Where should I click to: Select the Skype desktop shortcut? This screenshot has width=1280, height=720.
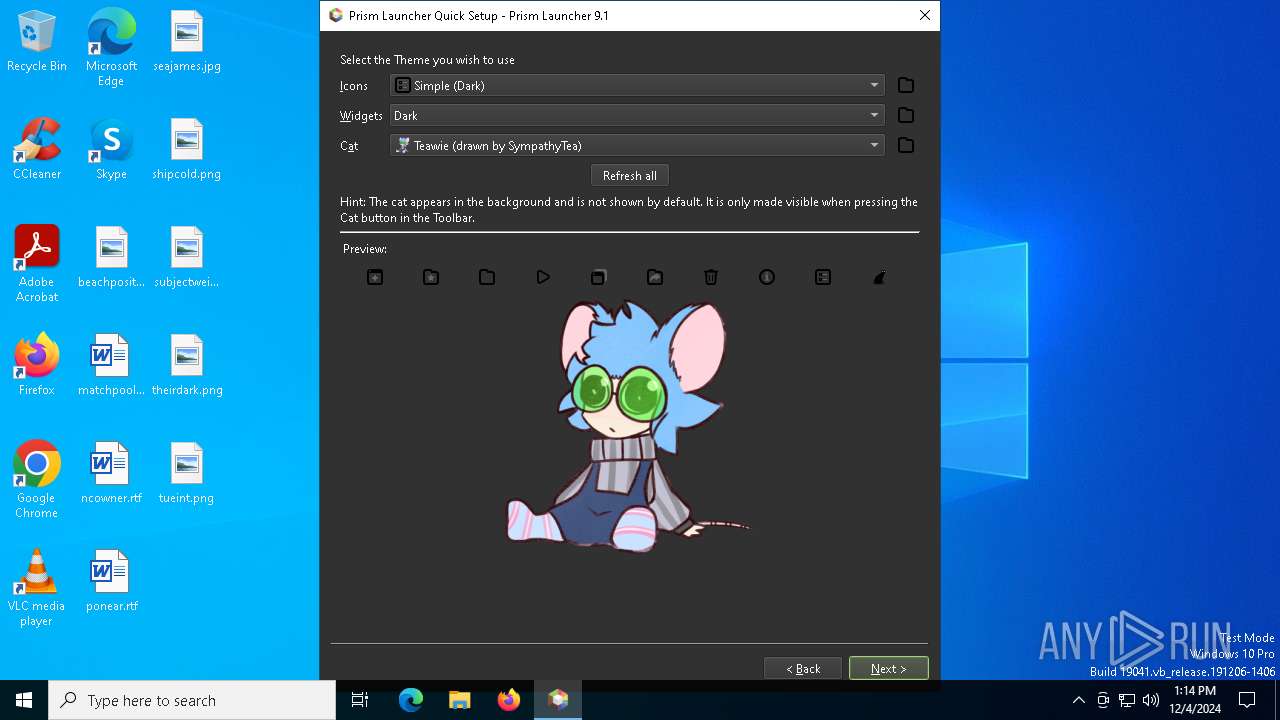coord(111,150)
